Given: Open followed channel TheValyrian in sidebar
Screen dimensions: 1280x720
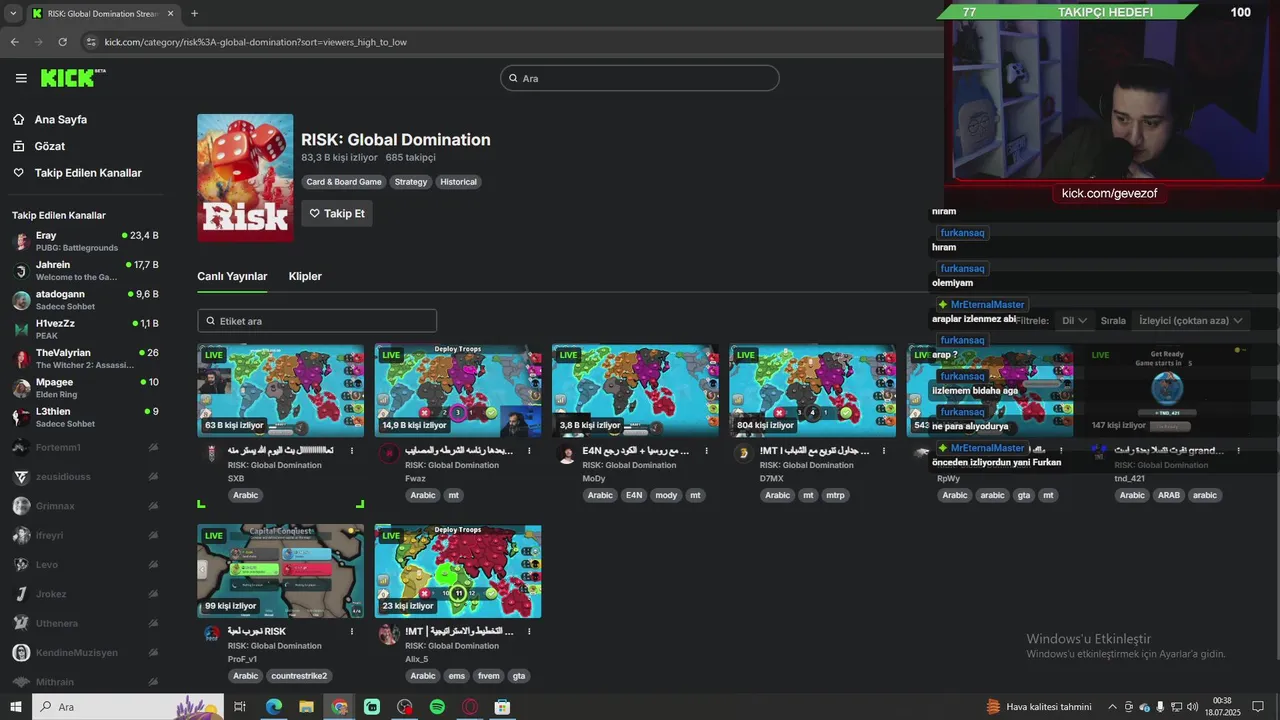Looking at the screenshot, I should tap(85, 358).
